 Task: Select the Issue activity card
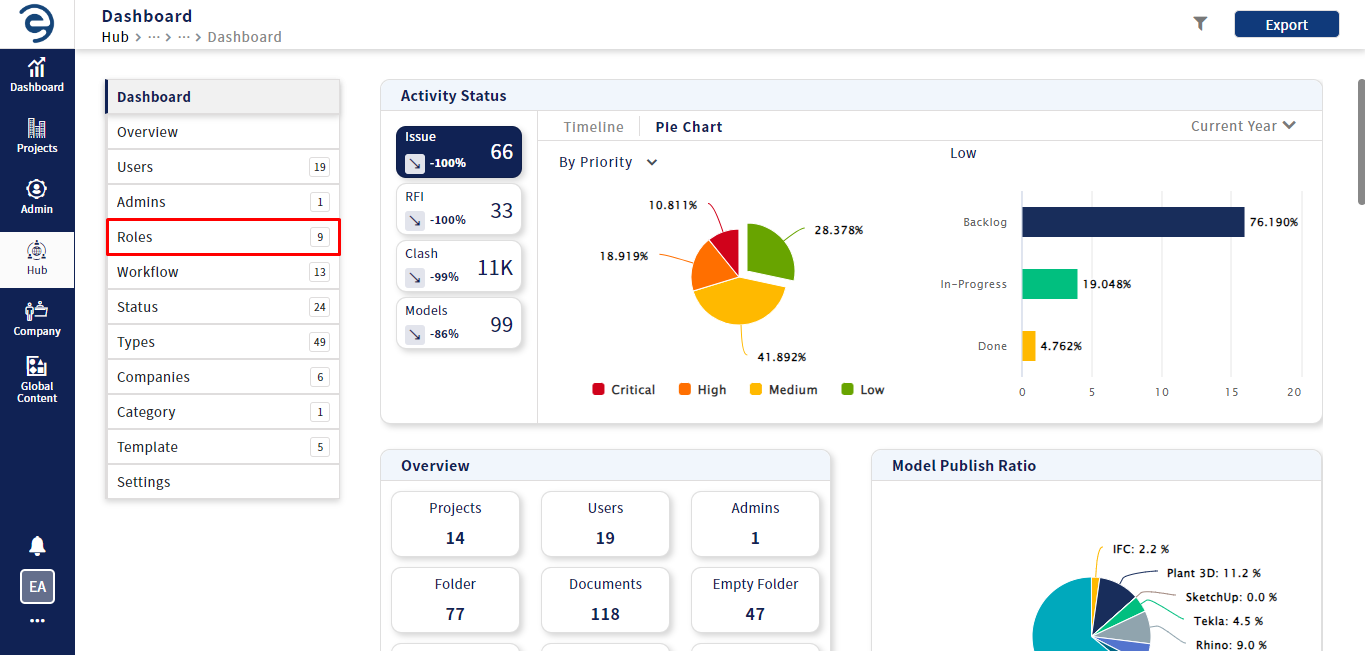coord(459,152)
